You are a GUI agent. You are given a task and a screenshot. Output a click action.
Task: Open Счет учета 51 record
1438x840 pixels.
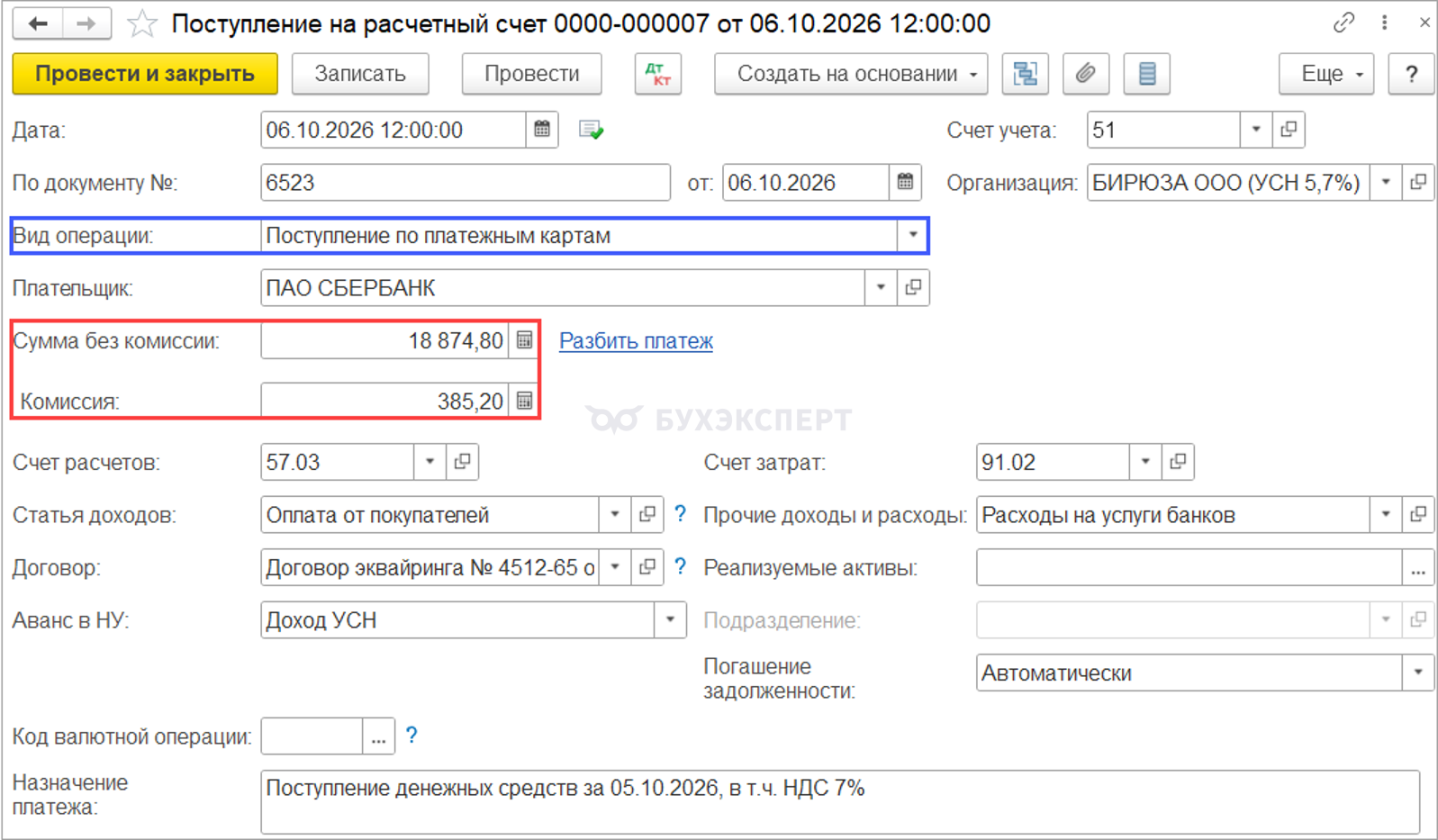tap(1289, 130)
